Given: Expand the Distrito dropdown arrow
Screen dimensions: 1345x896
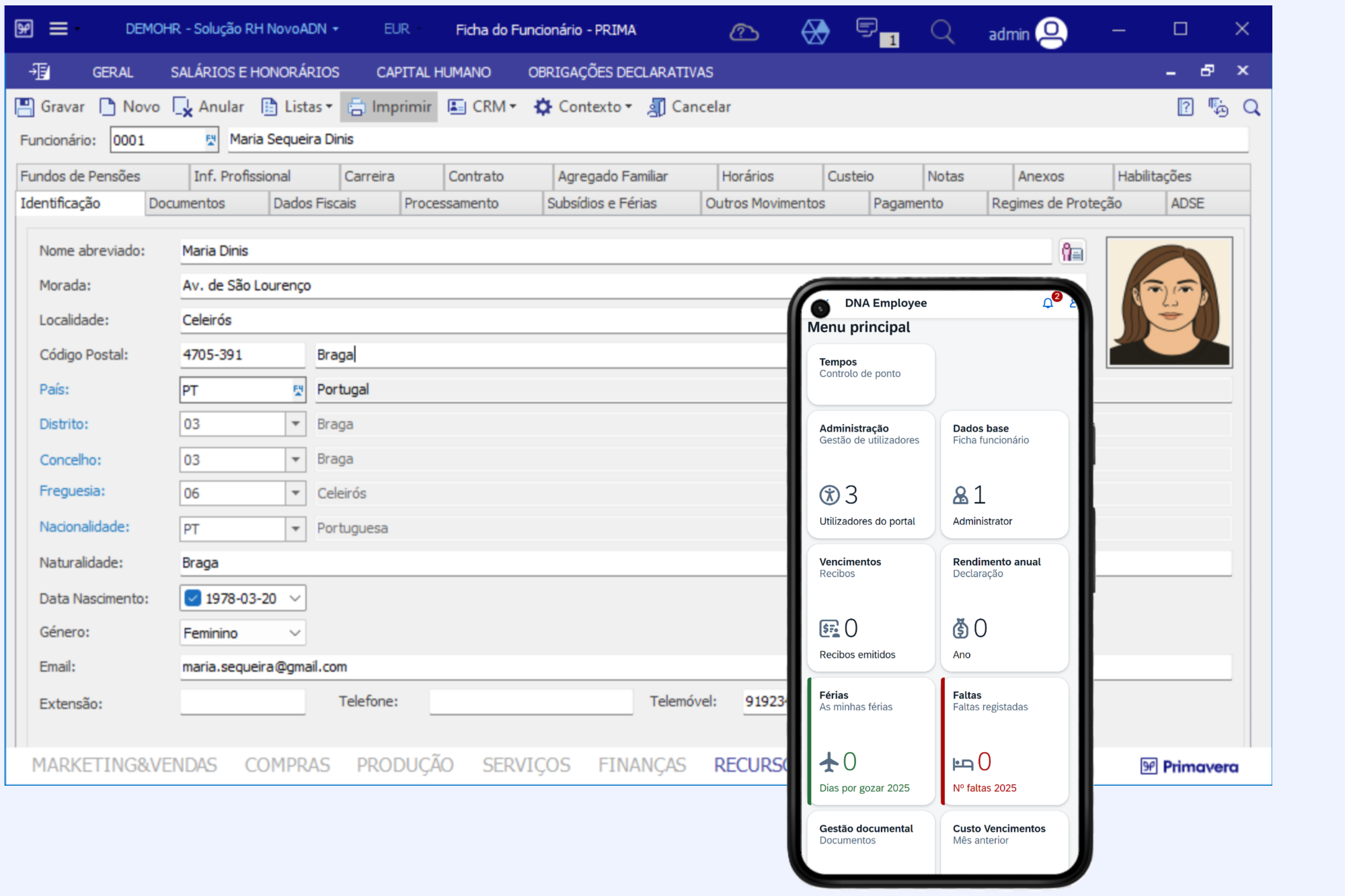Looking at the screenshot, I should pyautogui.click(x=295, y=424).
